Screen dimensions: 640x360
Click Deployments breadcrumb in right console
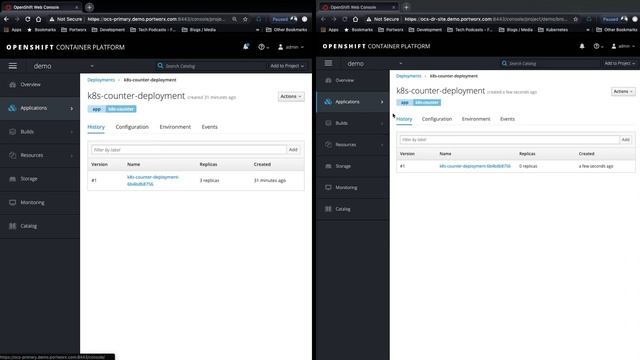(x=409, y=76)
